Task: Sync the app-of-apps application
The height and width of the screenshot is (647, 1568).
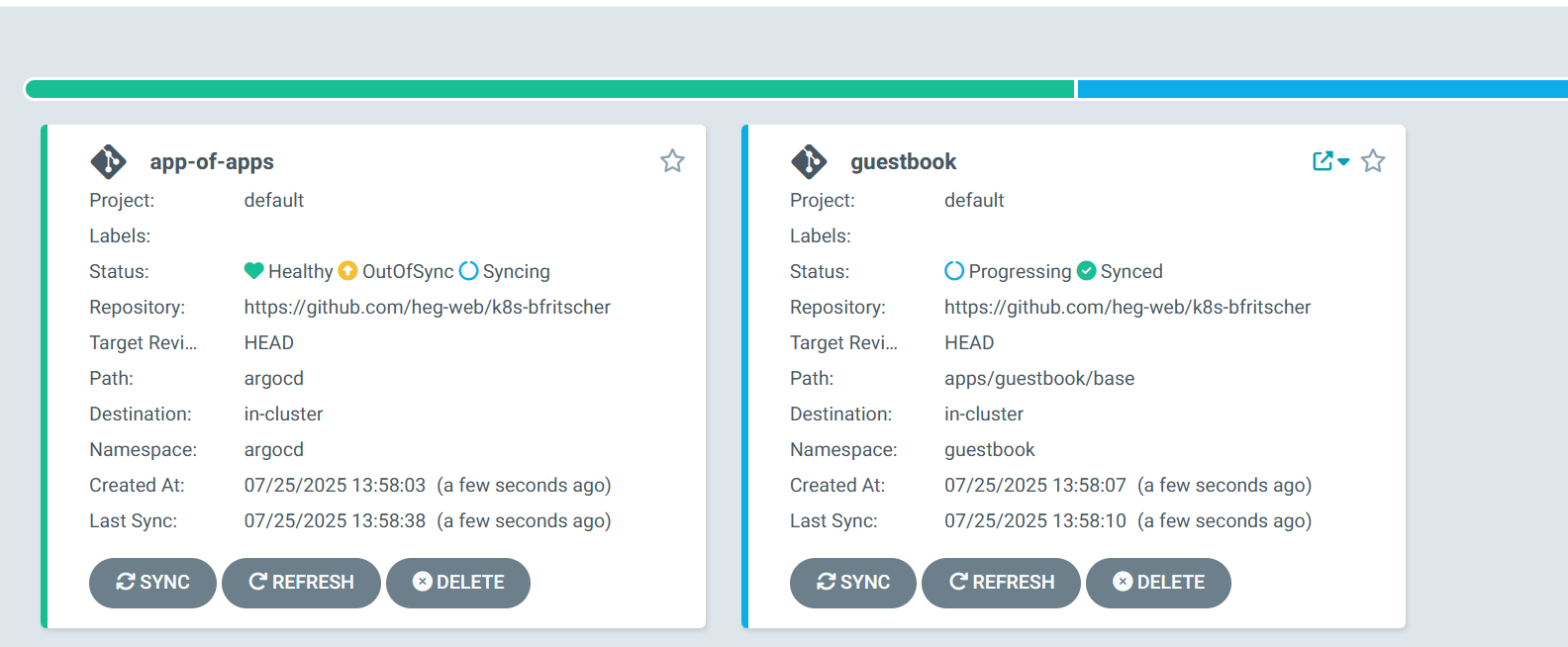Action: [152, 583]
